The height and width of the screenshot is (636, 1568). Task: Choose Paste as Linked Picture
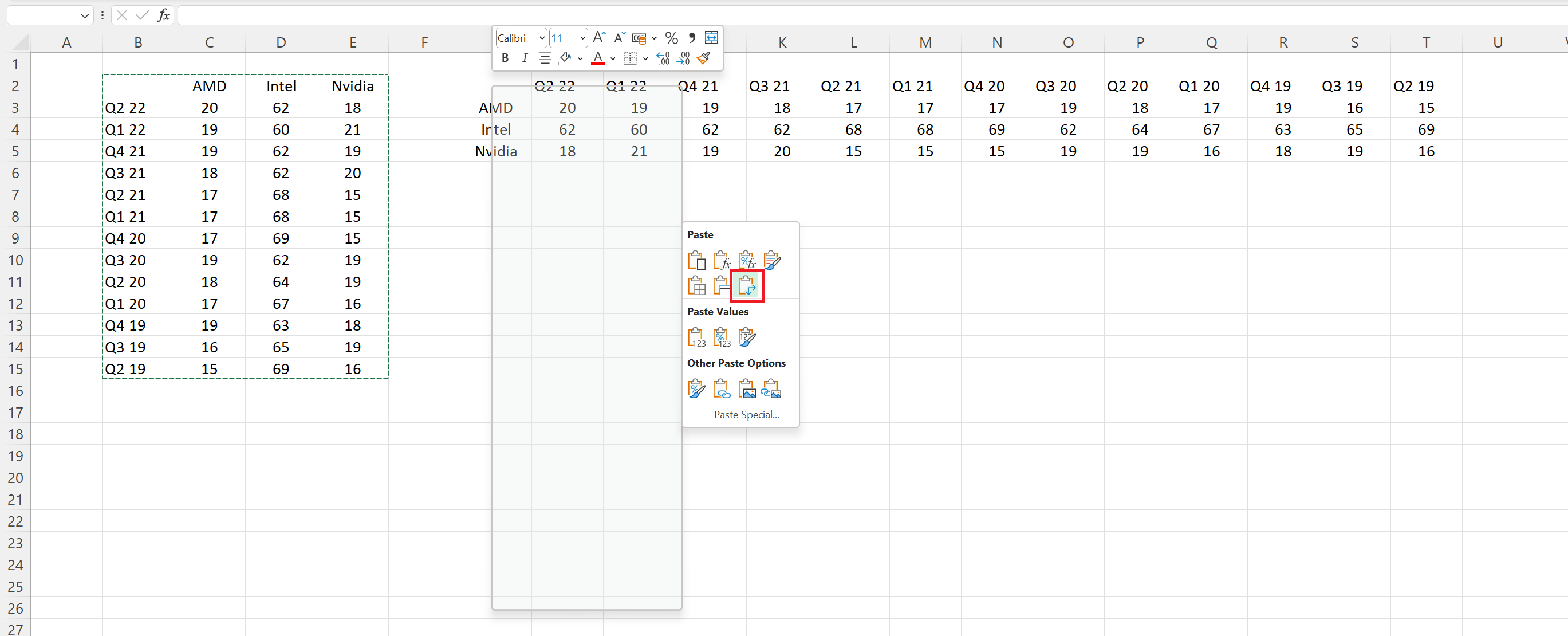click(771, 388)
